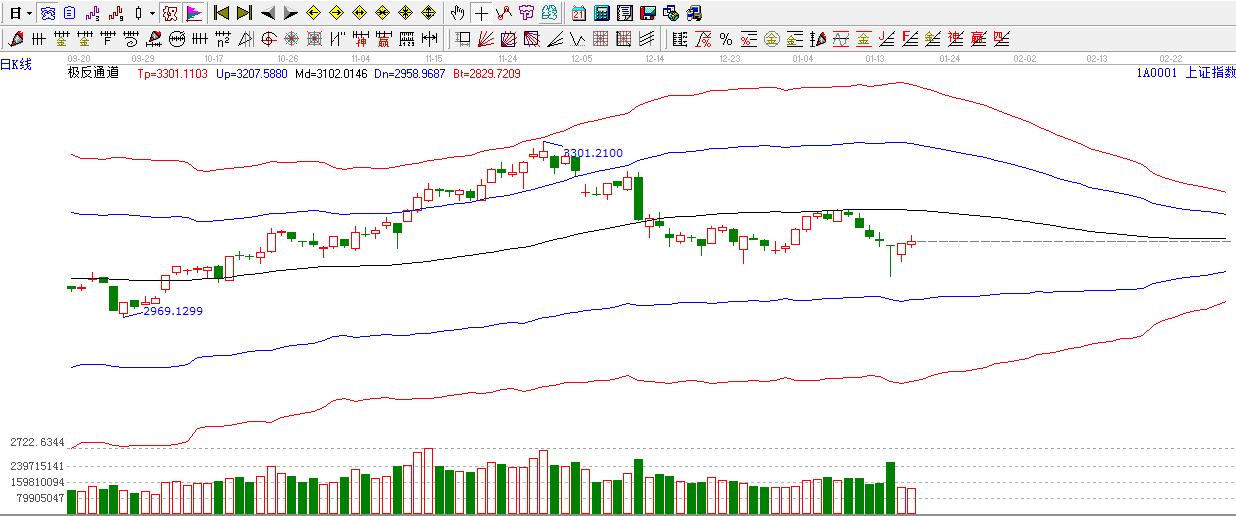Image resolution: width=1236 pixels, height=516 pixels.
Task: Click the 3301.2100 high price marker
Action: coord(593,153)
